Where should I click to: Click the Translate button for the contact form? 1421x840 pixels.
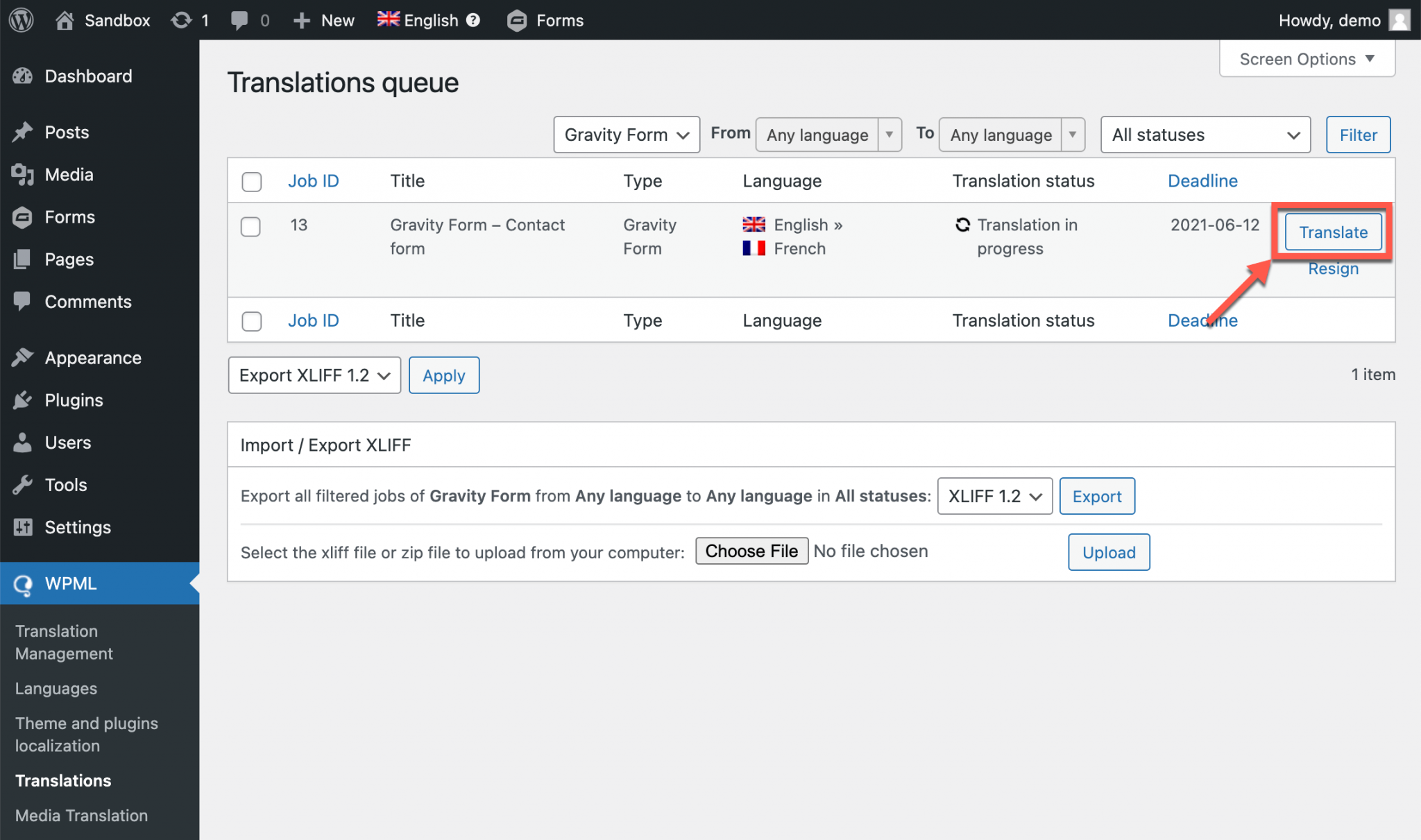(x=1332, y=232)
